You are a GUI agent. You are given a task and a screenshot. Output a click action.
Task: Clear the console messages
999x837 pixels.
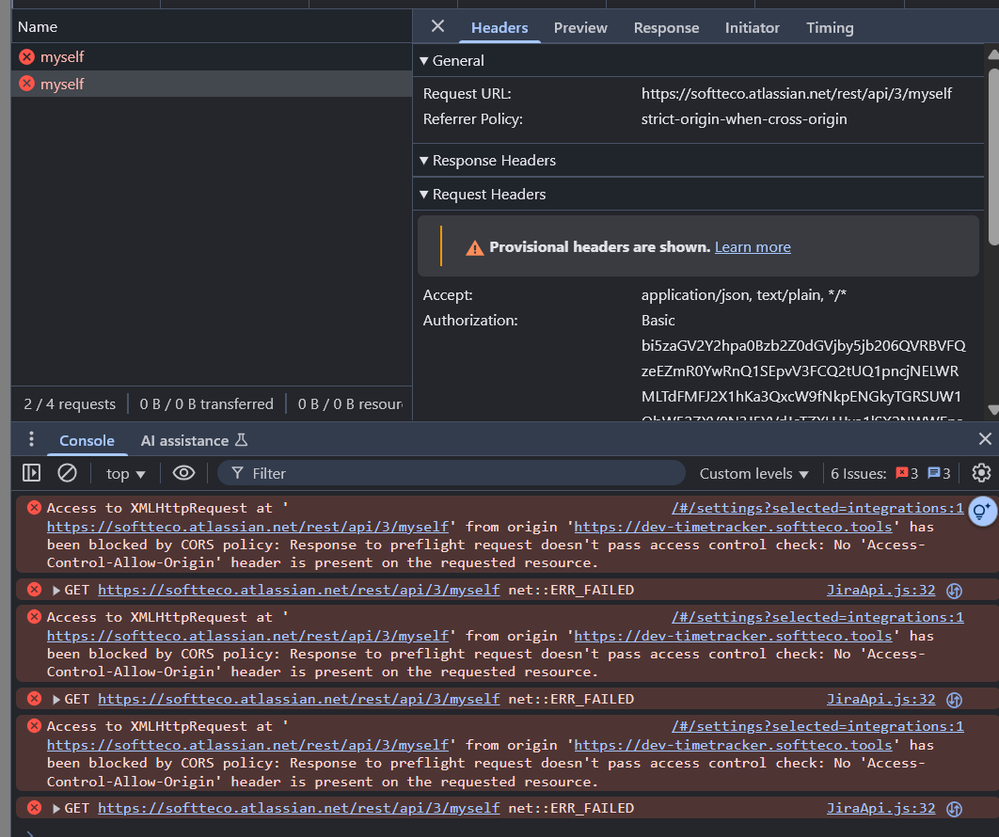click(x=67, y=473)
